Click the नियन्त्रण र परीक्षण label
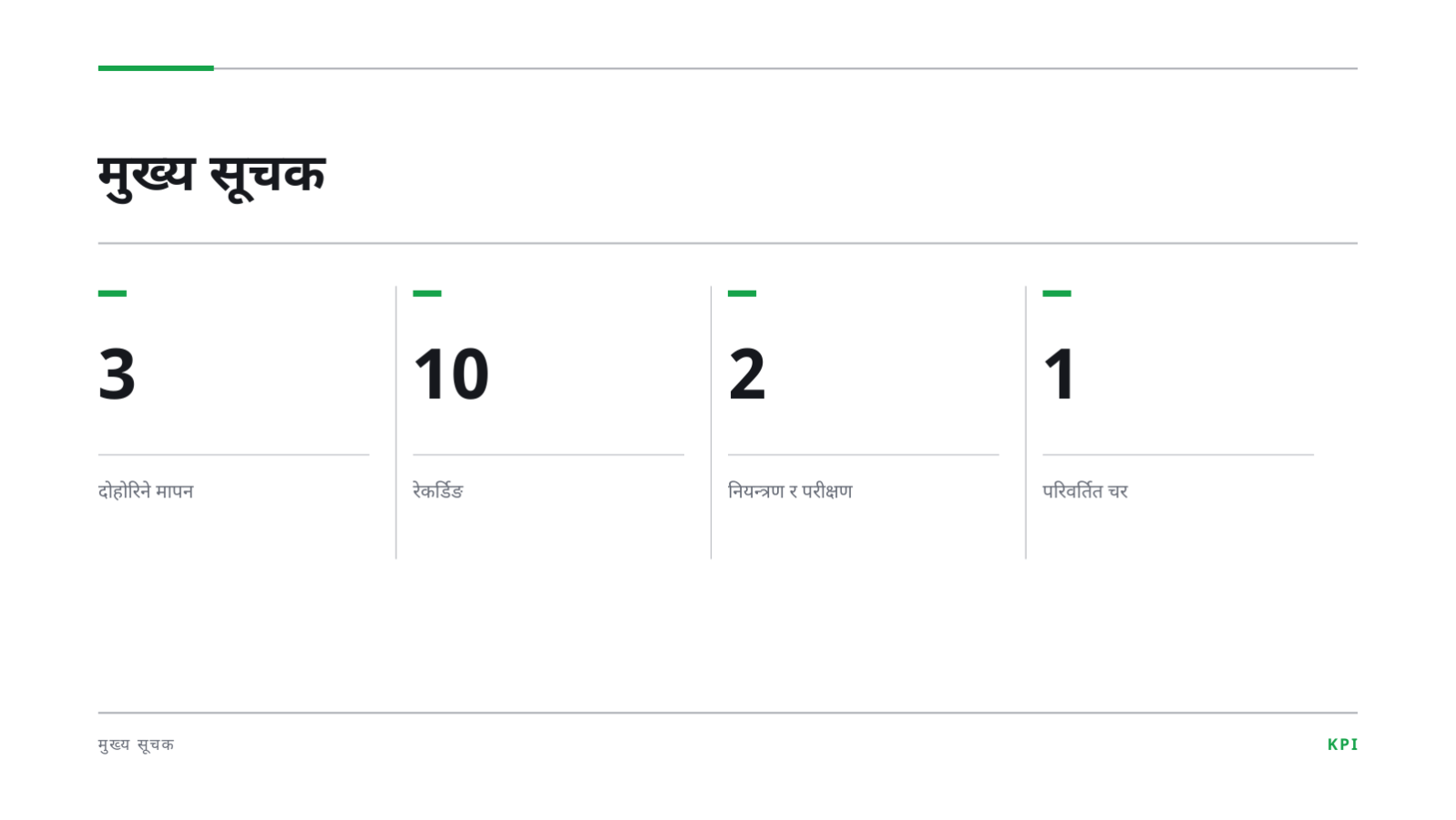1456x820 pixels. [790, 491]
